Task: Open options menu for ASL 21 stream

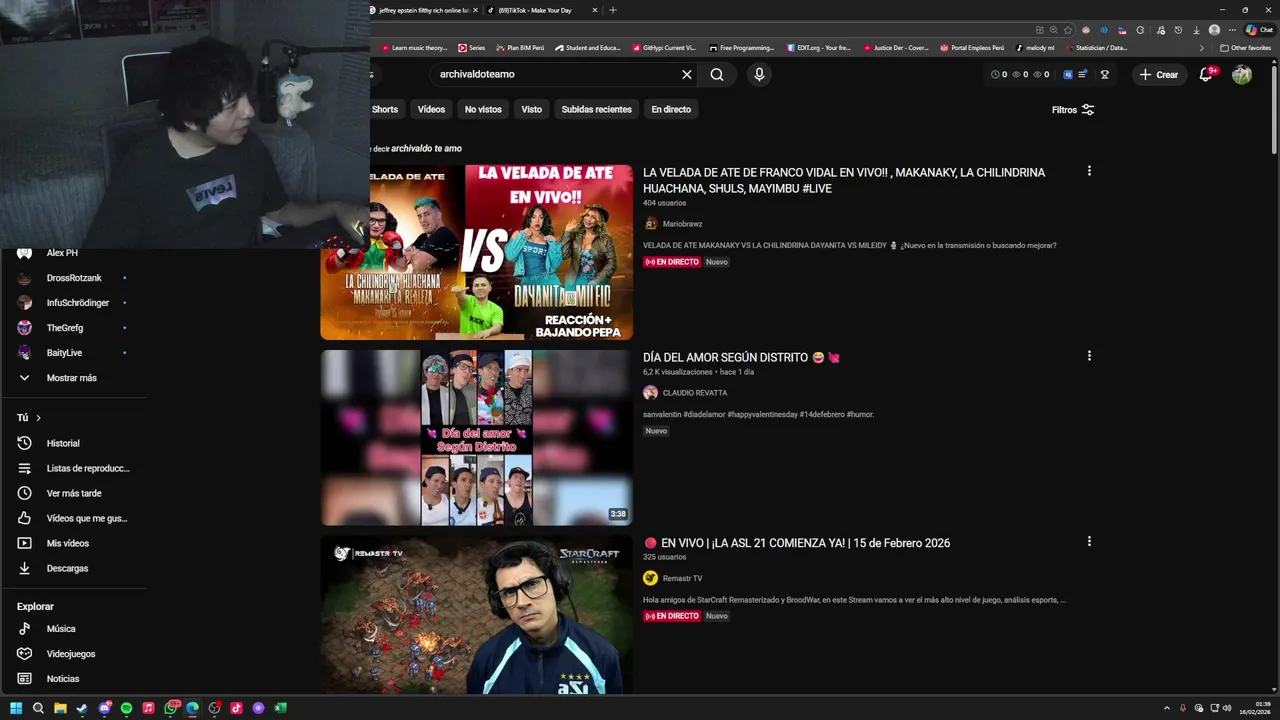Action: click(x=1089, y=541)
